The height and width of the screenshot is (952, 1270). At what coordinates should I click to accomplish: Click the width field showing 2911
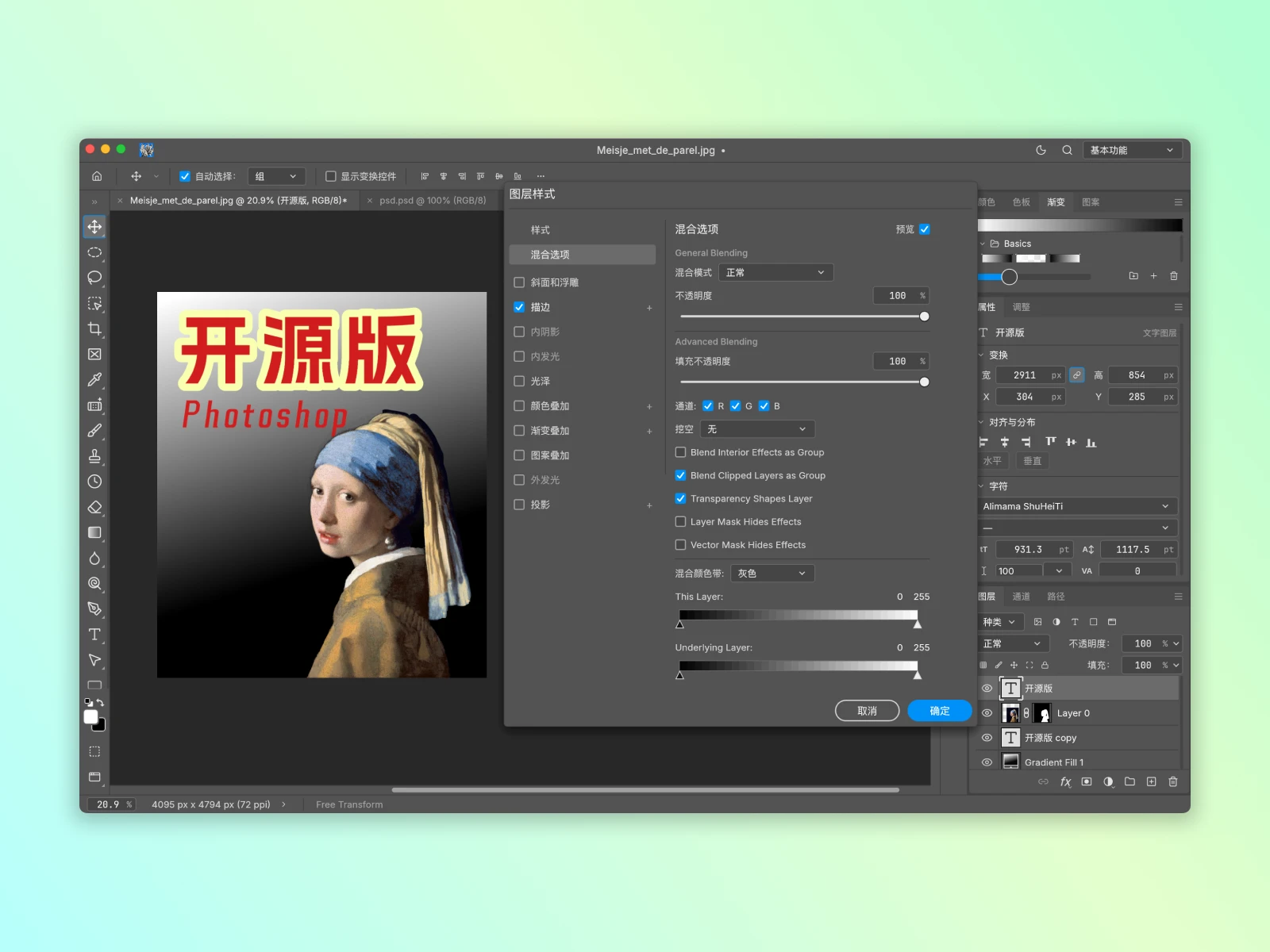pyautogui.click(x=1030, y=375)
